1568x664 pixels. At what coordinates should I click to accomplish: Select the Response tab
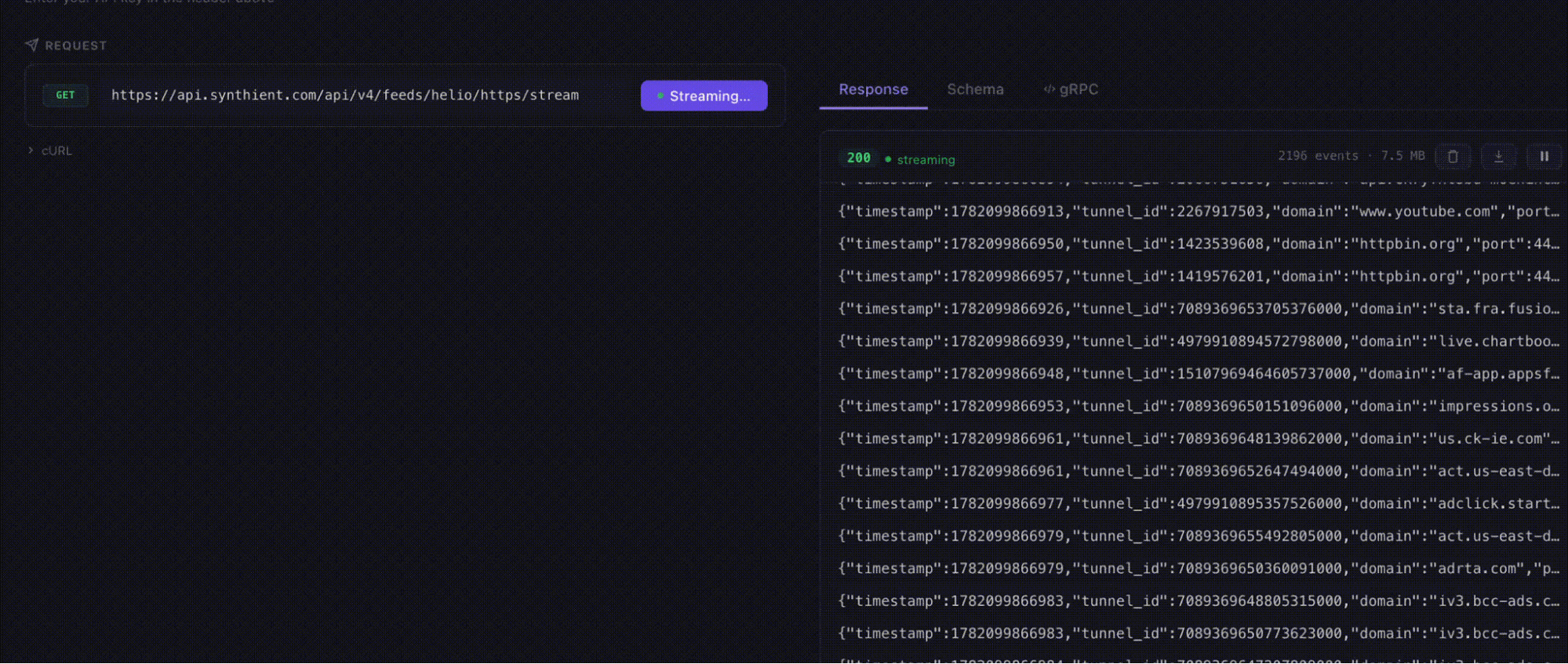coord(873,89)
